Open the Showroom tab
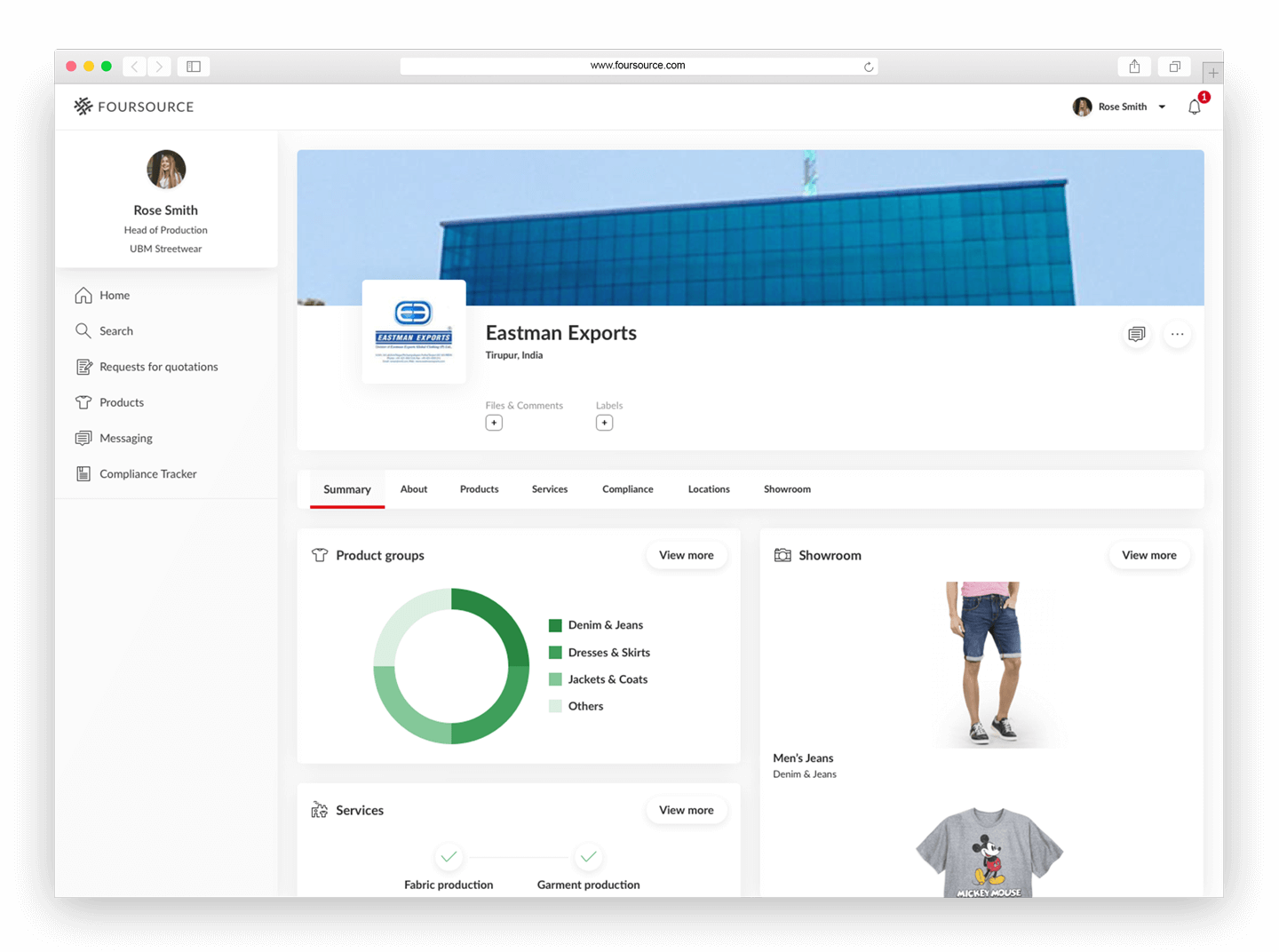Screen dimensions: 1279x952 787,488
